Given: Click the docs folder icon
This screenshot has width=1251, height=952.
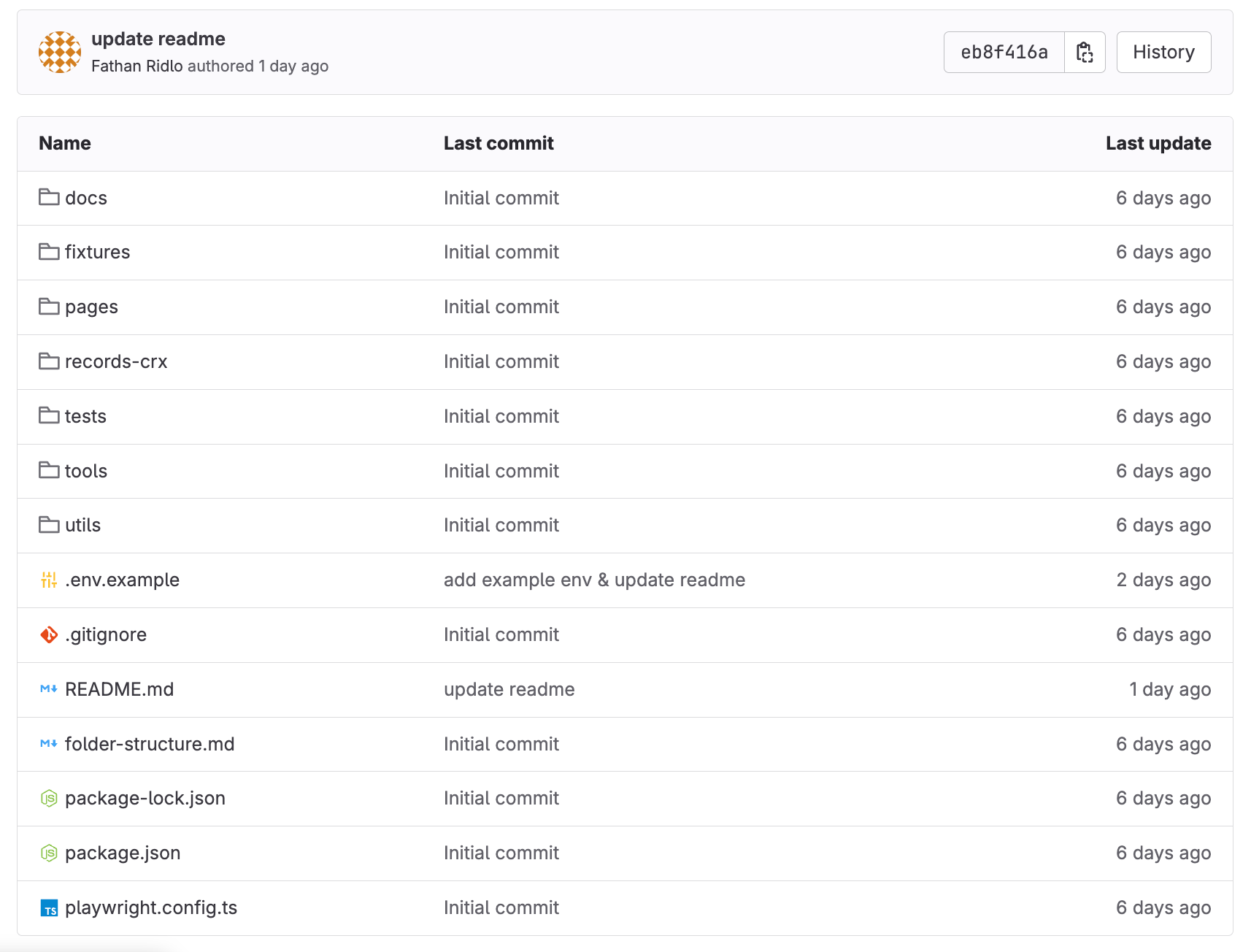Looking at the screenshot, I should coord(49,197).
